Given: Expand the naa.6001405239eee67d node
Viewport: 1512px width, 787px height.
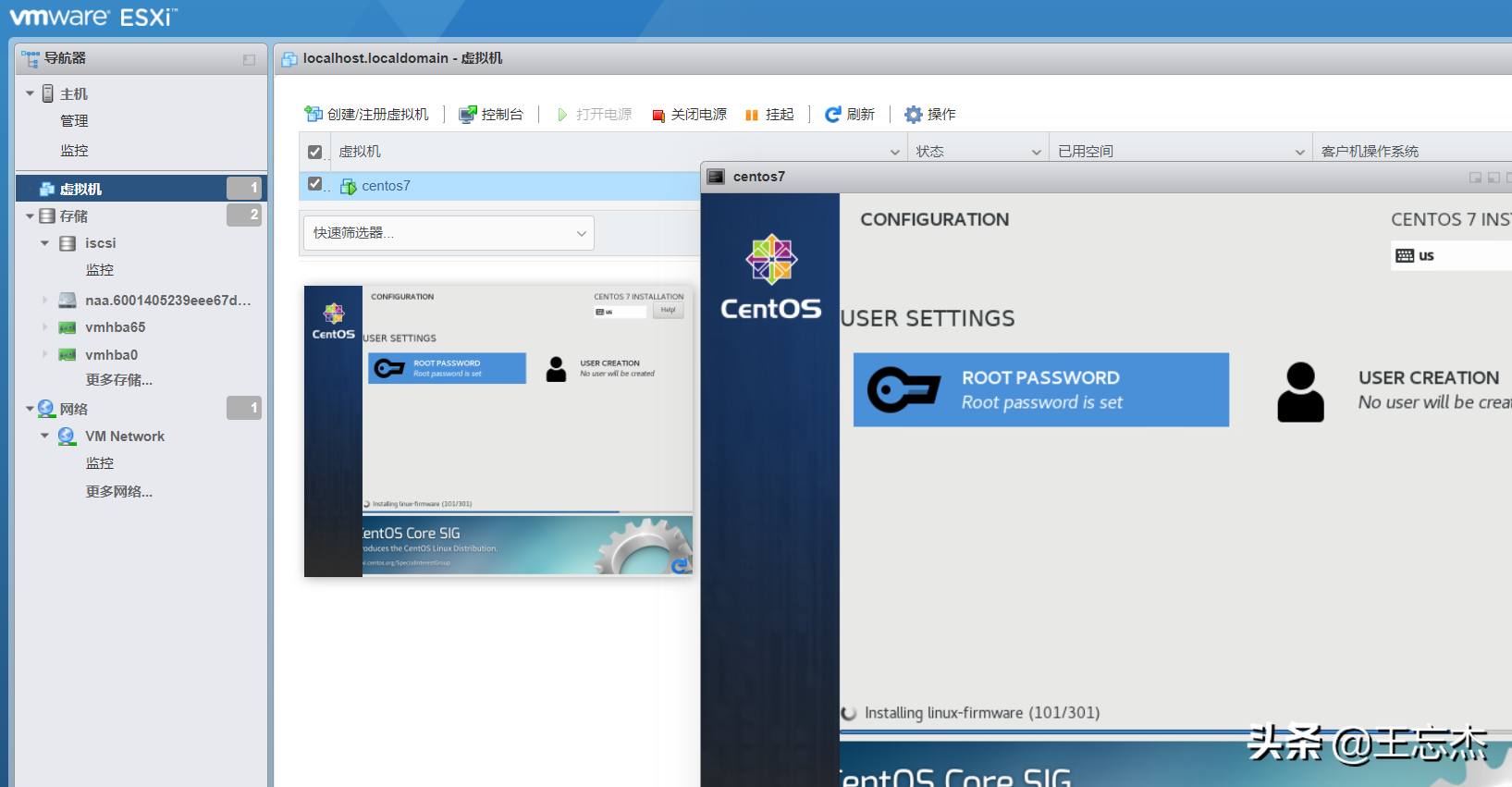Looking at the screenshot, I should [44, 300].
